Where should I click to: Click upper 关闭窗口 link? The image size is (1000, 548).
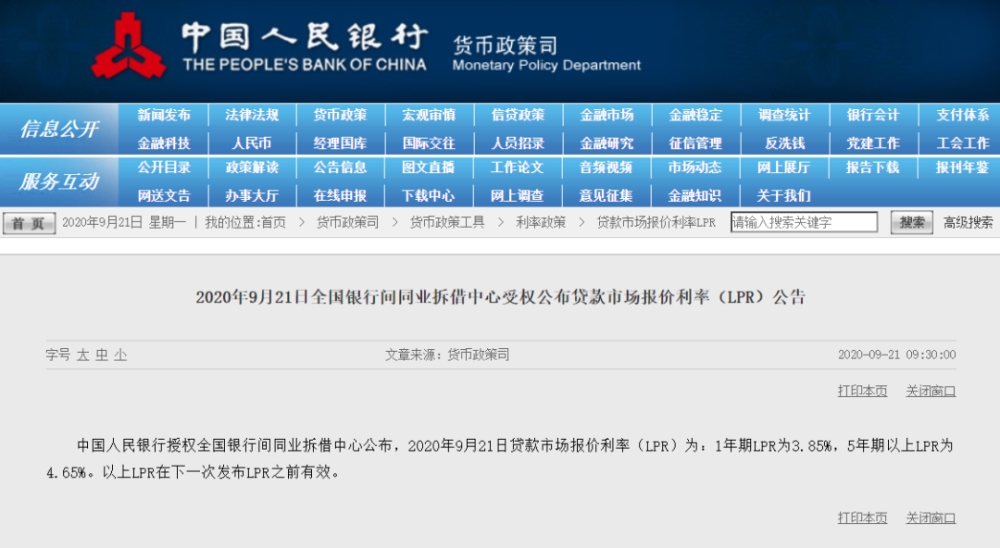pyautogui.click(x=930, y=391)
